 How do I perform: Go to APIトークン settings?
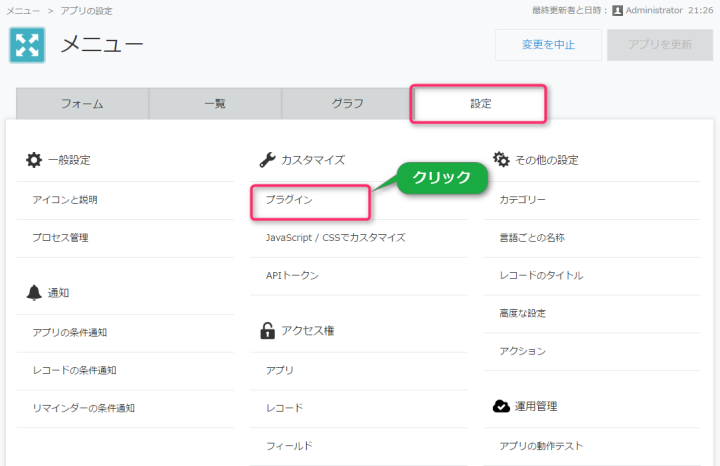point(293,276)
